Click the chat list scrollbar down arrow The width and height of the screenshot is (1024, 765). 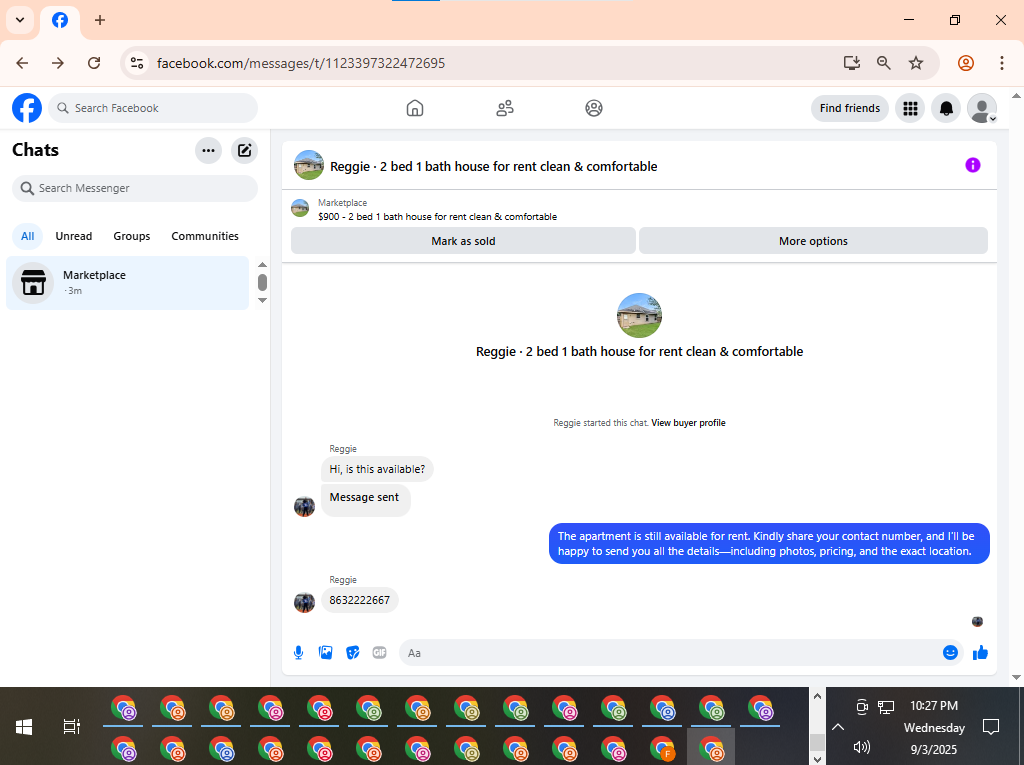[263, 301]
